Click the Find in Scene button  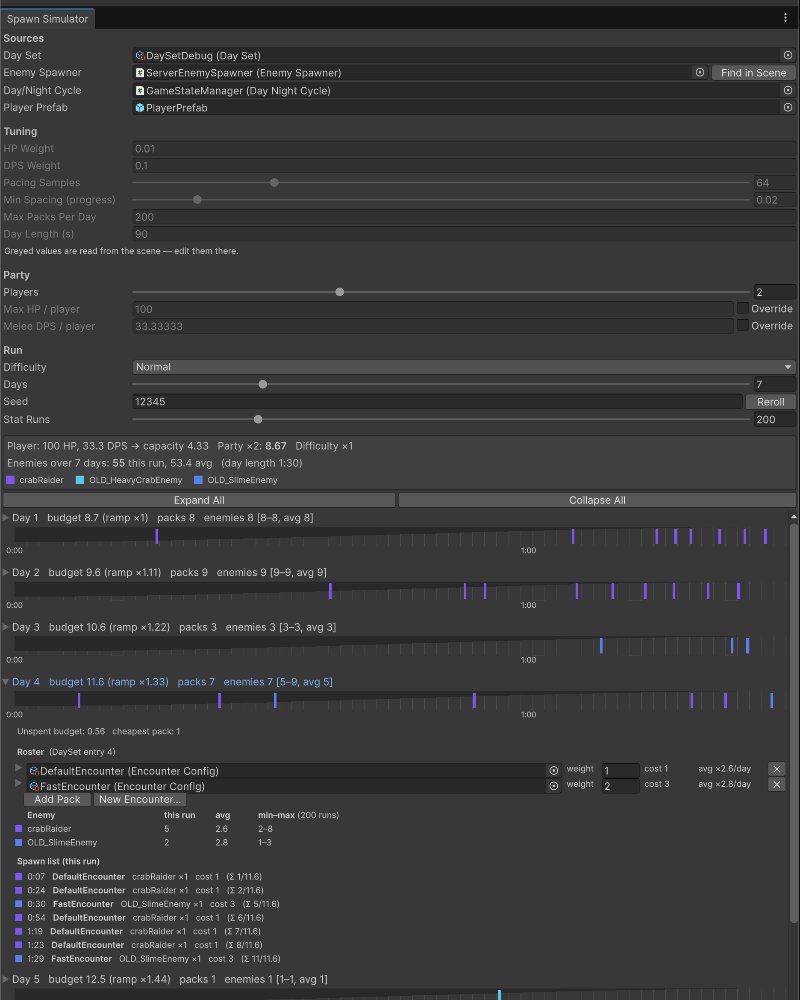753,73
